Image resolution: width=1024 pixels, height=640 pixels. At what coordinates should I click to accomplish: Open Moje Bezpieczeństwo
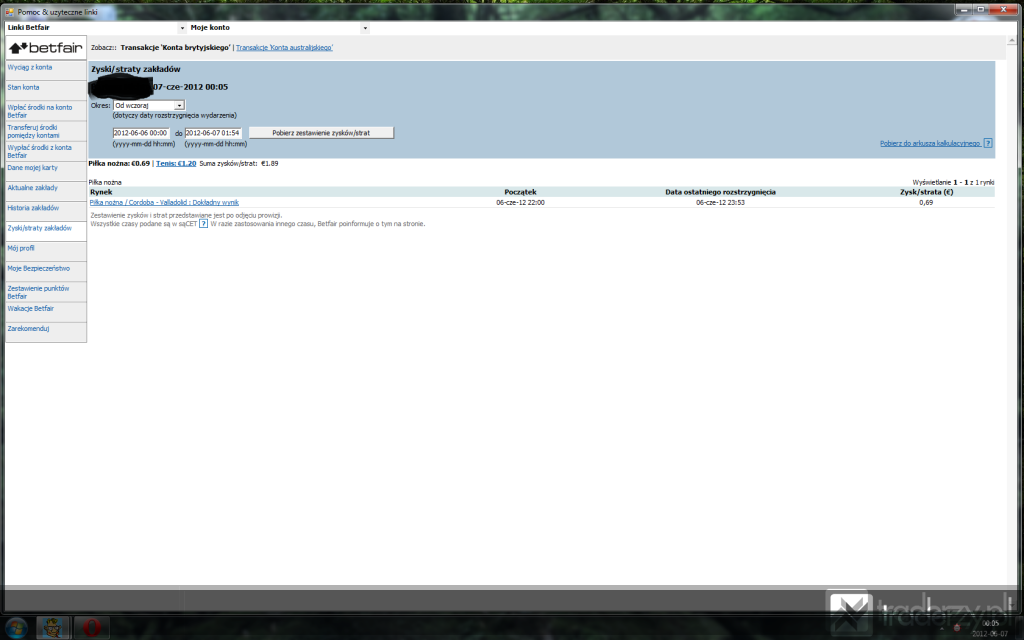(x=39, y=268)
